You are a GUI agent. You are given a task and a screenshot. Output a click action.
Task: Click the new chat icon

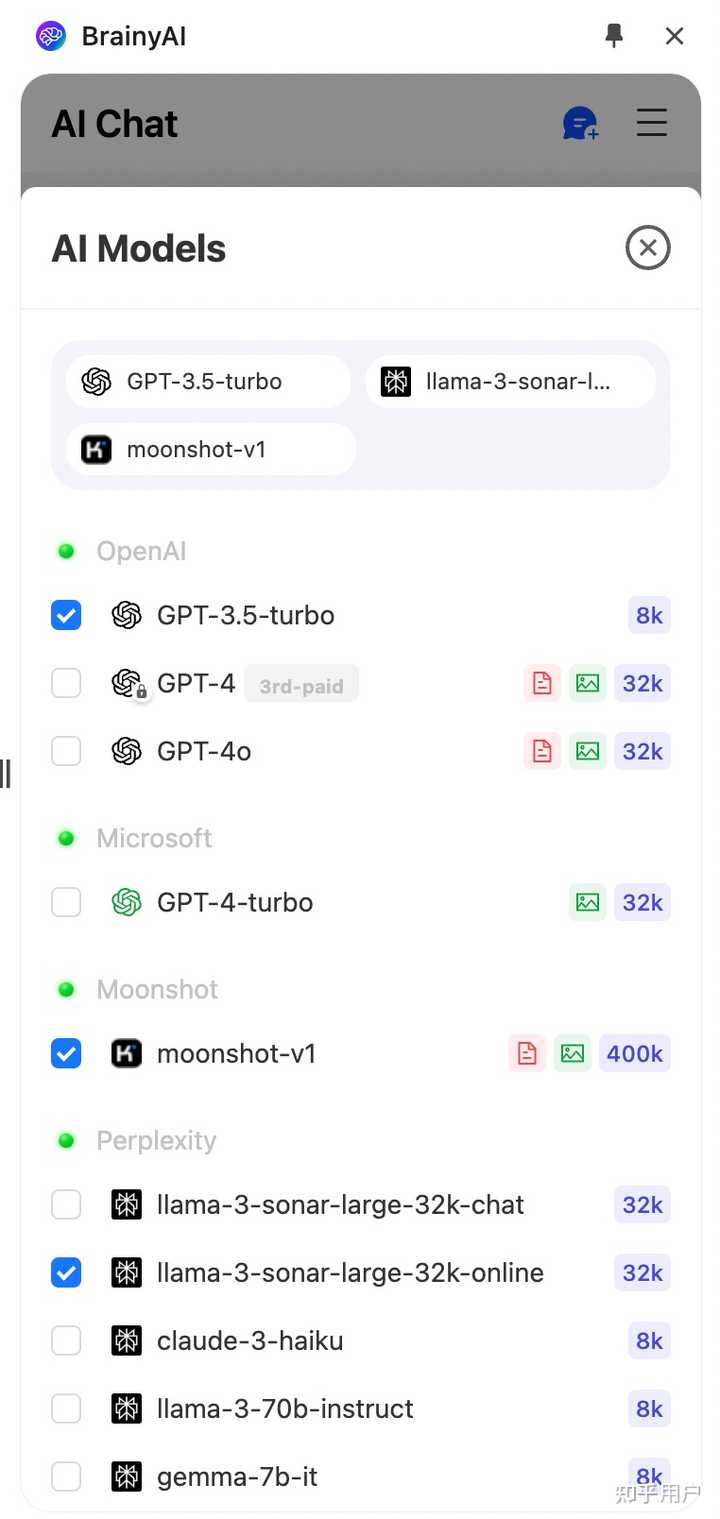[x=580, y=124]
